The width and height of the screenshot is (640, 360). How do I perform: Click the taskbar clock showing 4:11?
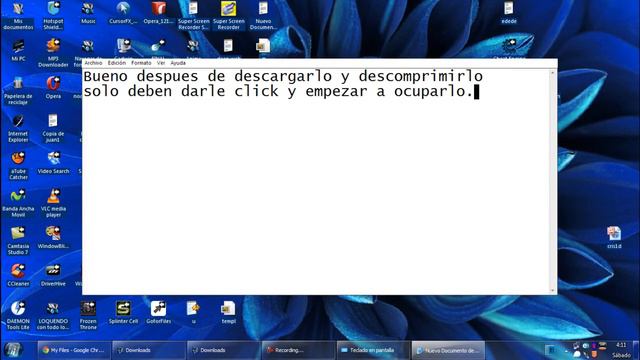point(621,345)
